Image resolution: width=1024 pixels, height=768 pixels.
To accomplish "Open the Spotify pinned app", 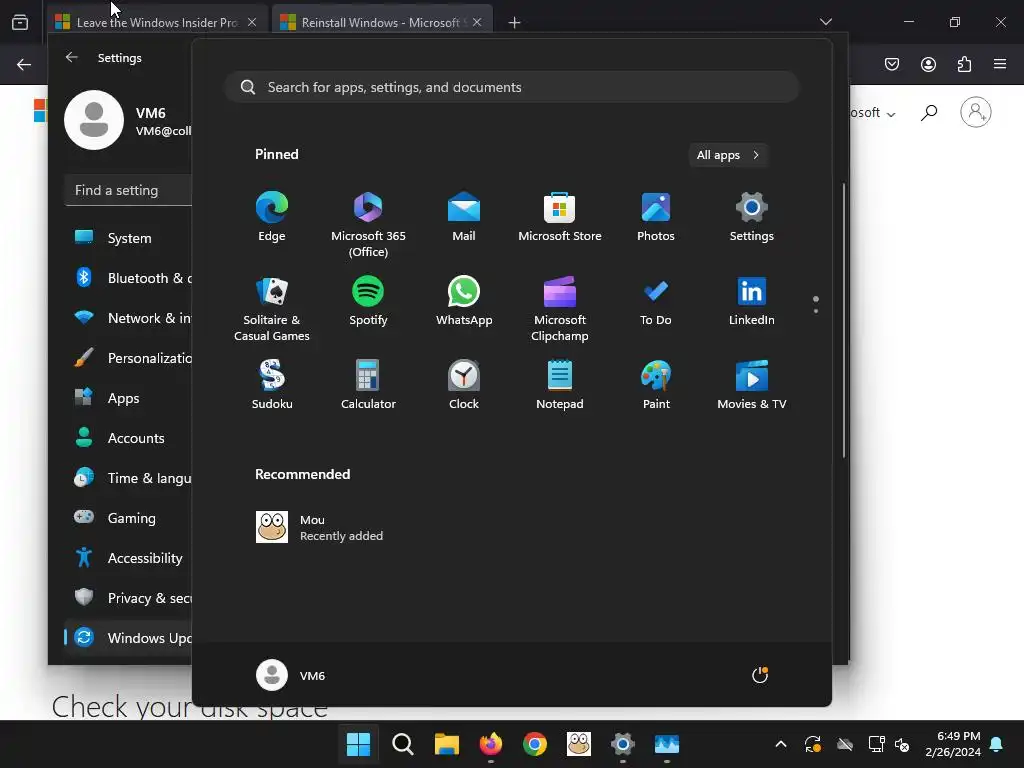I will [x=368, y=301].
